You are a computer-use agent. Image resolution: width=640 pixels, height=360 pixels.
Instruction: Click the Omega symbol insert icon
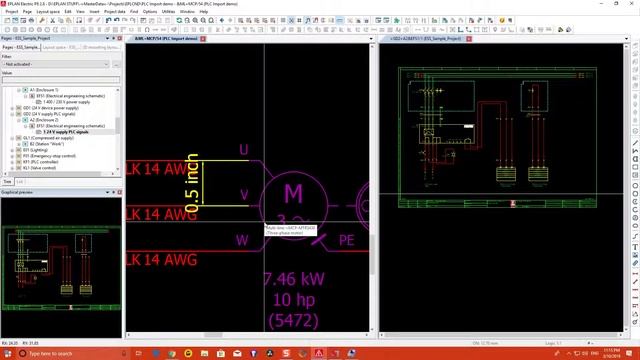pyautogui.click(x=147, y=30)
